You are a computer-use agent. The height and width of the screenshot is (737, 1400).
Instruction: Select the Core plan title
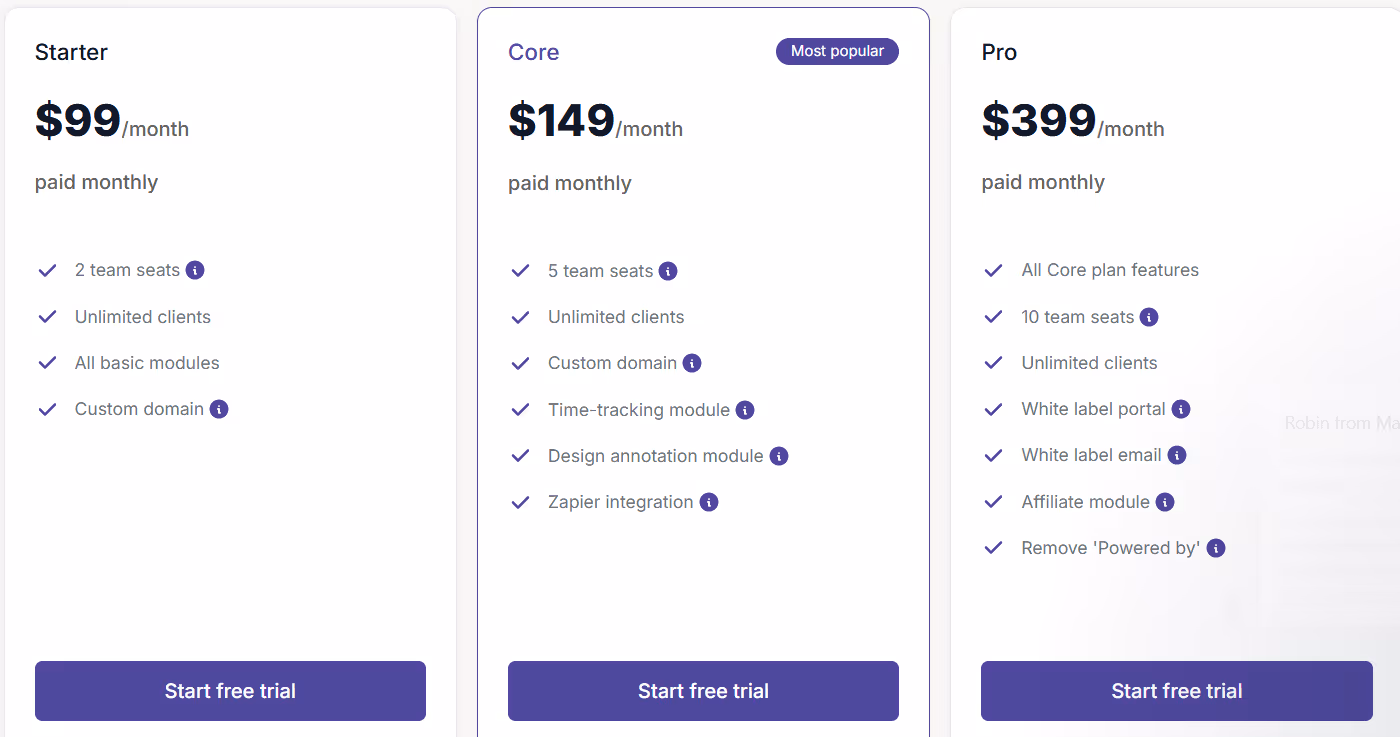tap(534, 52)
